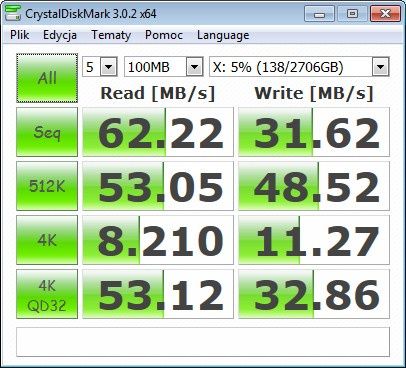Start the Seq benchmark test

pyautogui.click(x=47, y=132)
